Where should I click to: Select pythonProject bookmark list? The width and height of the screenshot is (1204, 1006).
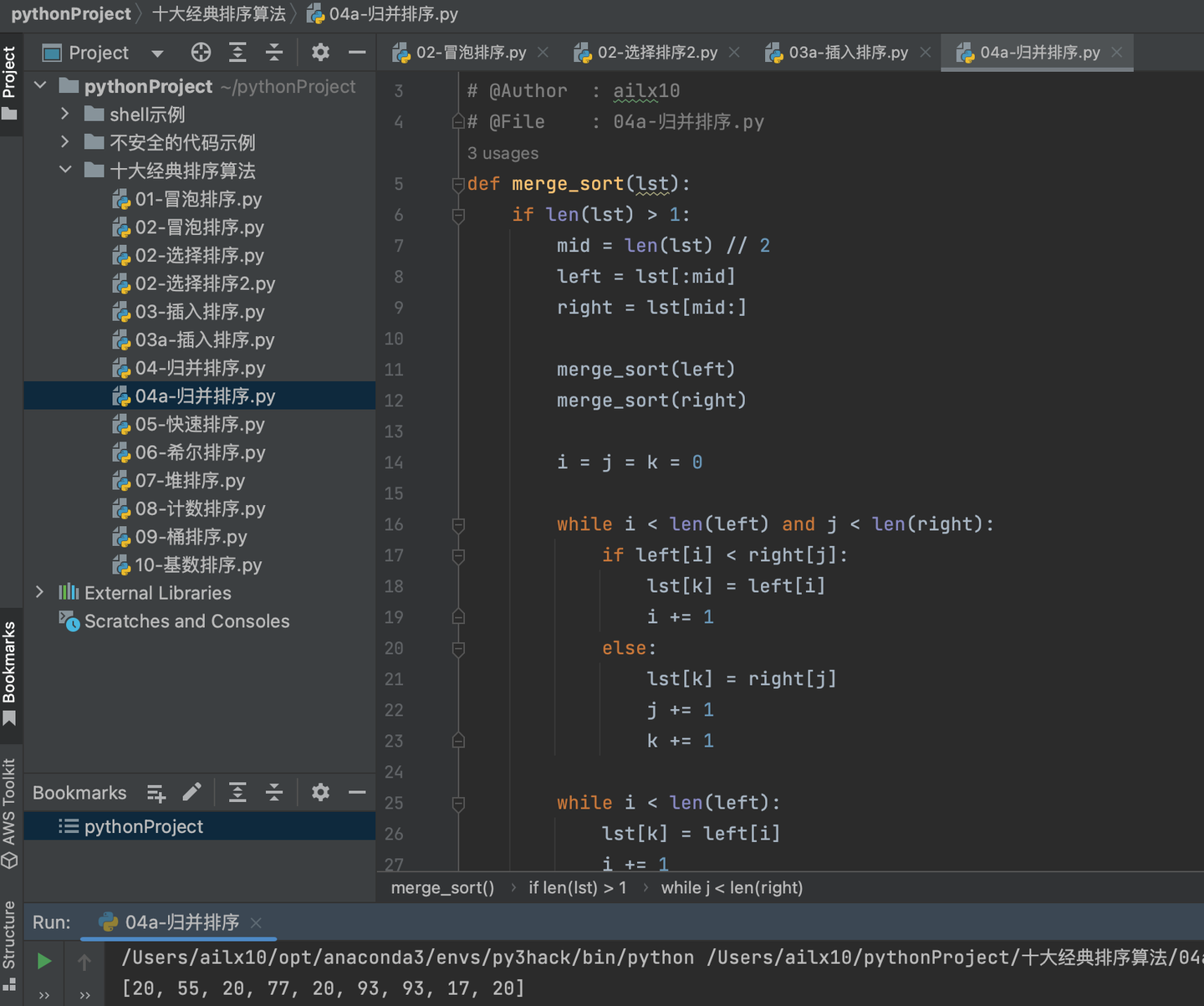click(200, 826)
